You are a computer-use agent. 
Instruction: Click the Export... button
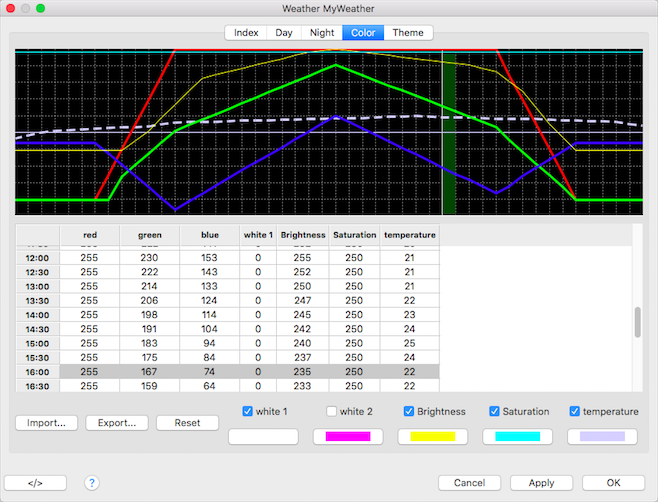coord(117,423)
